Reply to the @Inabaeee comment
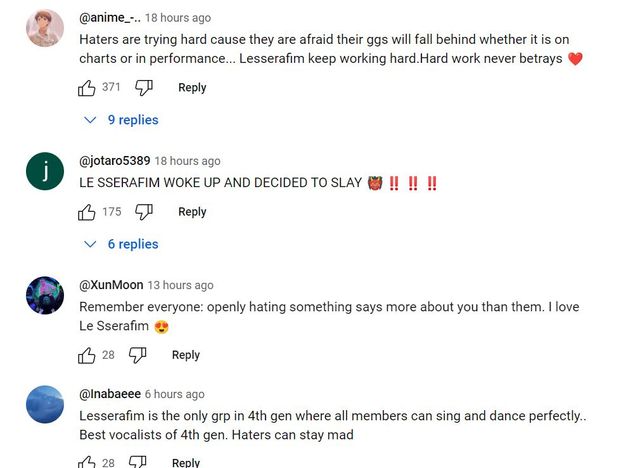 click(186, 462)
